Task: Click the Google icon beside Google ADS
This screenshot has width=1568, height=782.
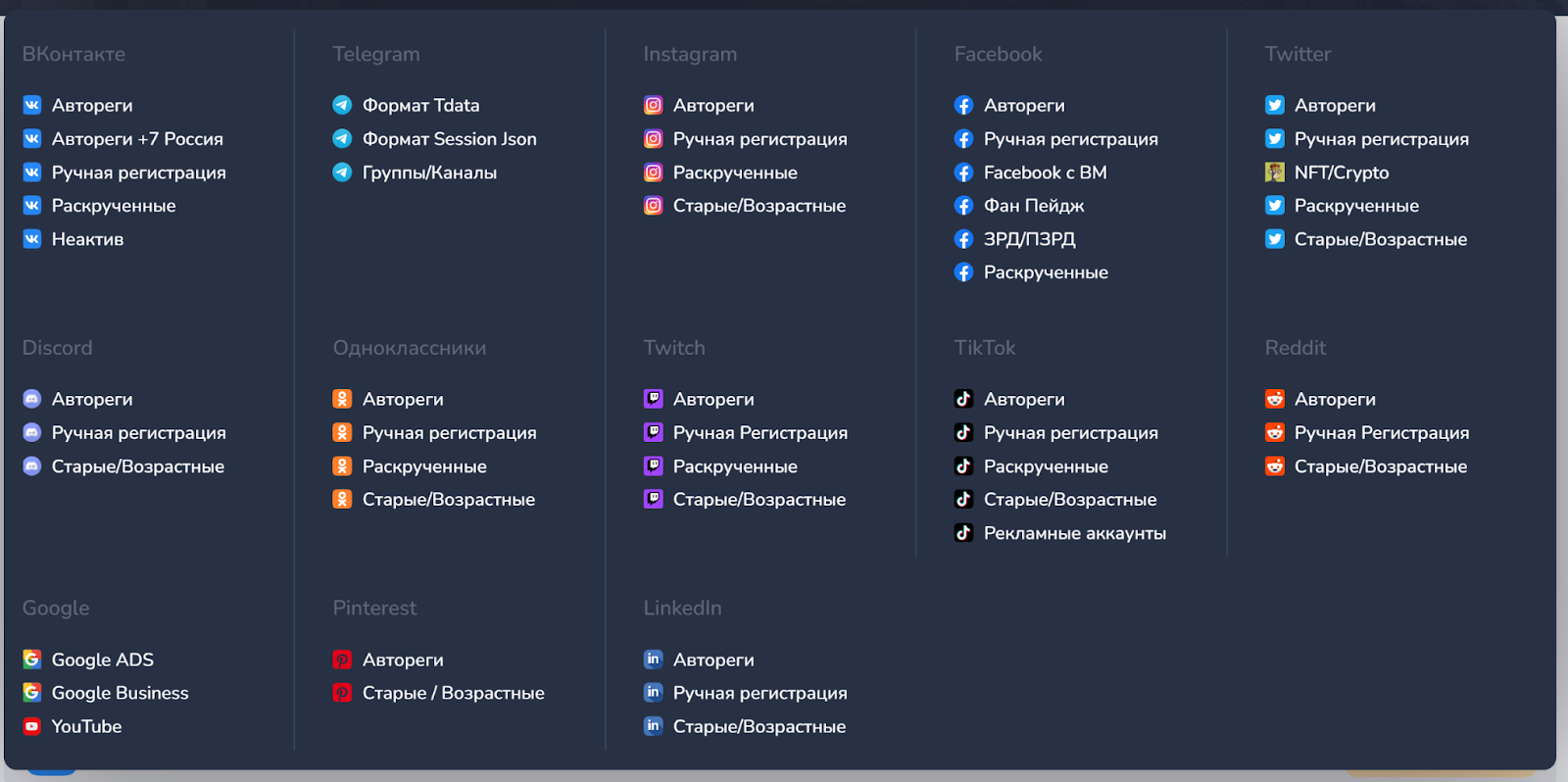Action: pyautogui.click(x=32, y=660)
